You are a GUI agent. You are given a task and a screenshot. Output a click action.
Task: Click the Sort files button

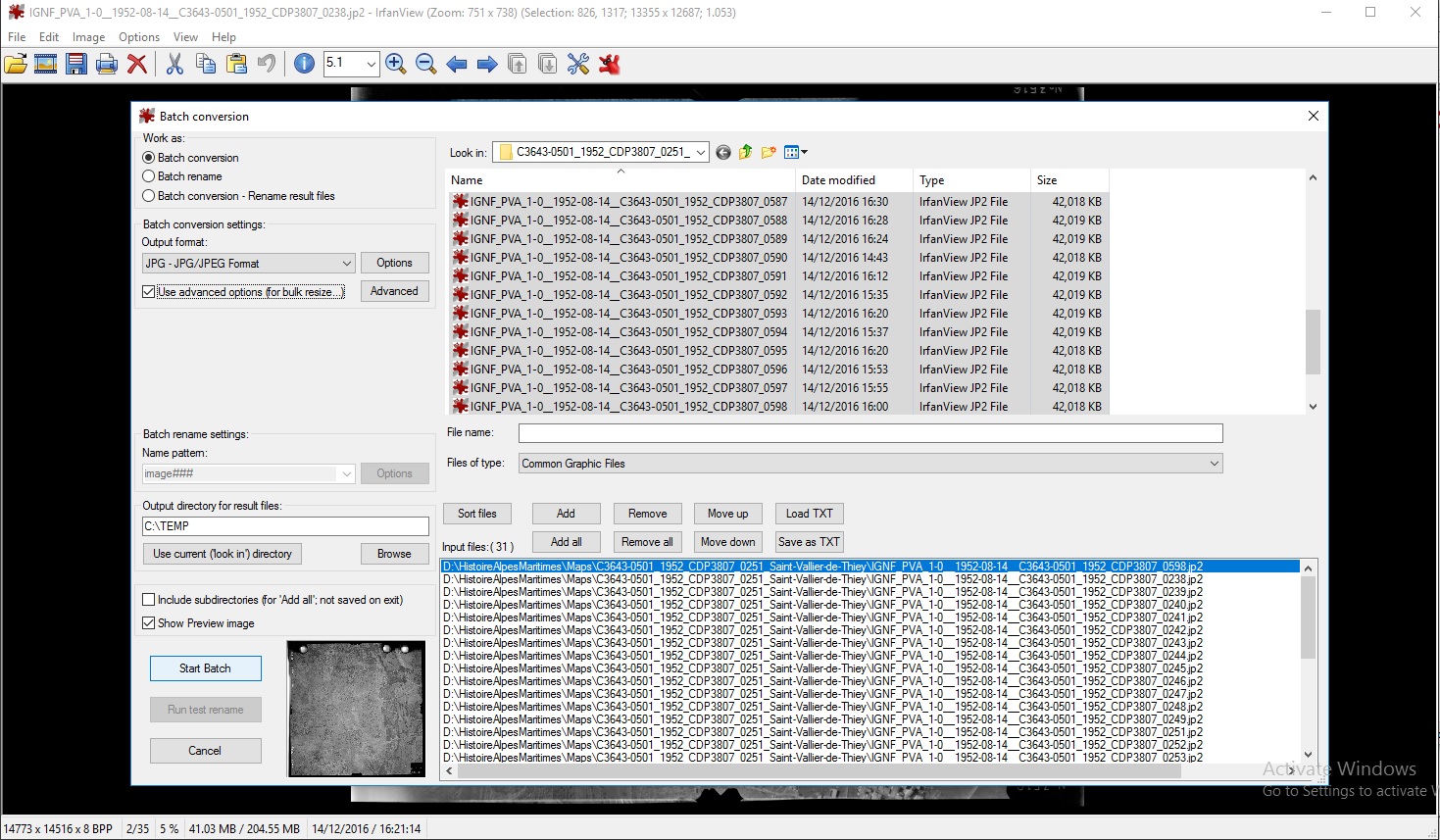(477, 514)
